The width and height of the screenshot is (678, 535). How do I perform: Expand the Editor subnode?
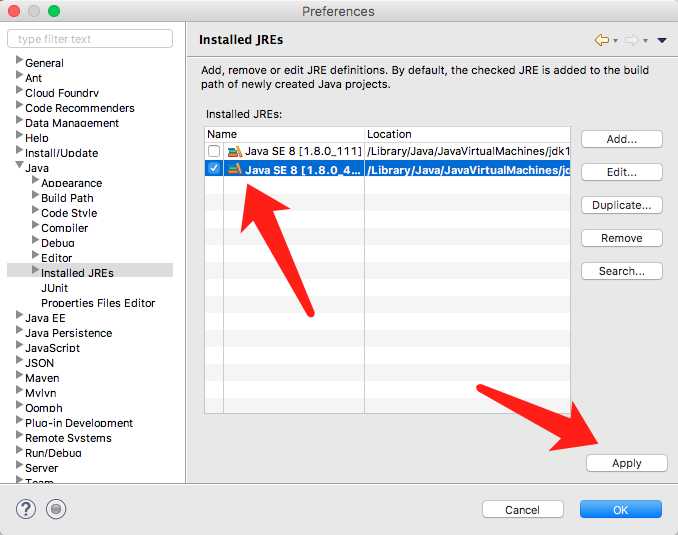(x=35, y=254)
